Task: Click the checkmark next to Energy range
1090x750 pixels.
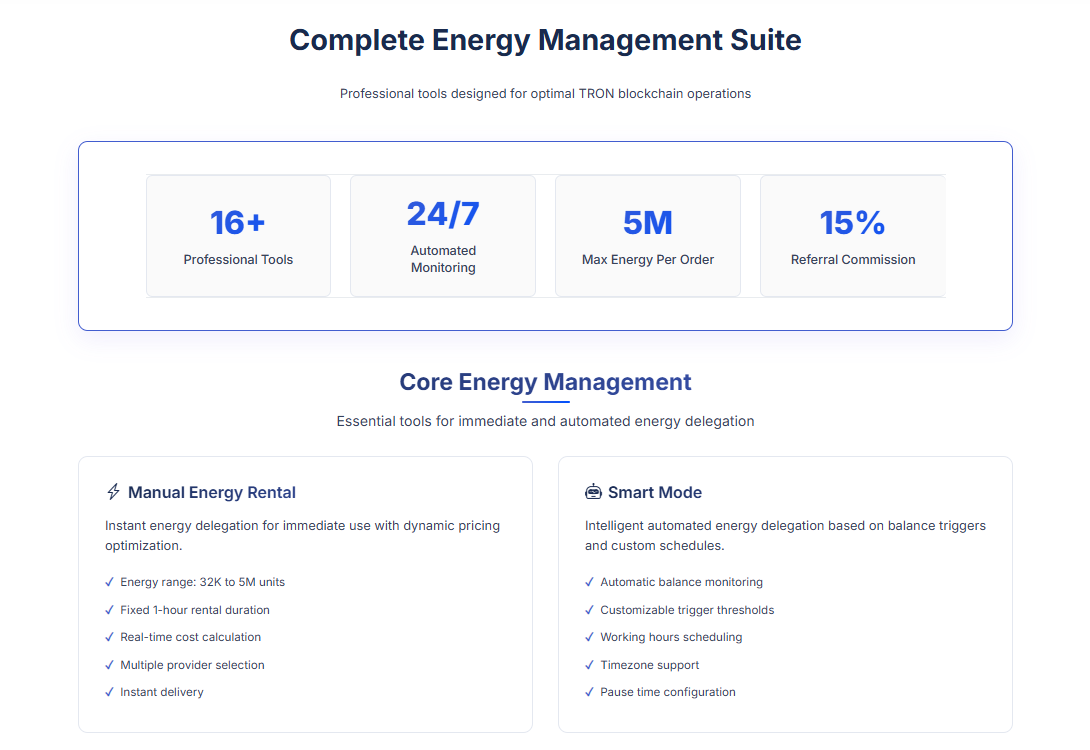Action: pyautogui.click(x=109, y=582)
